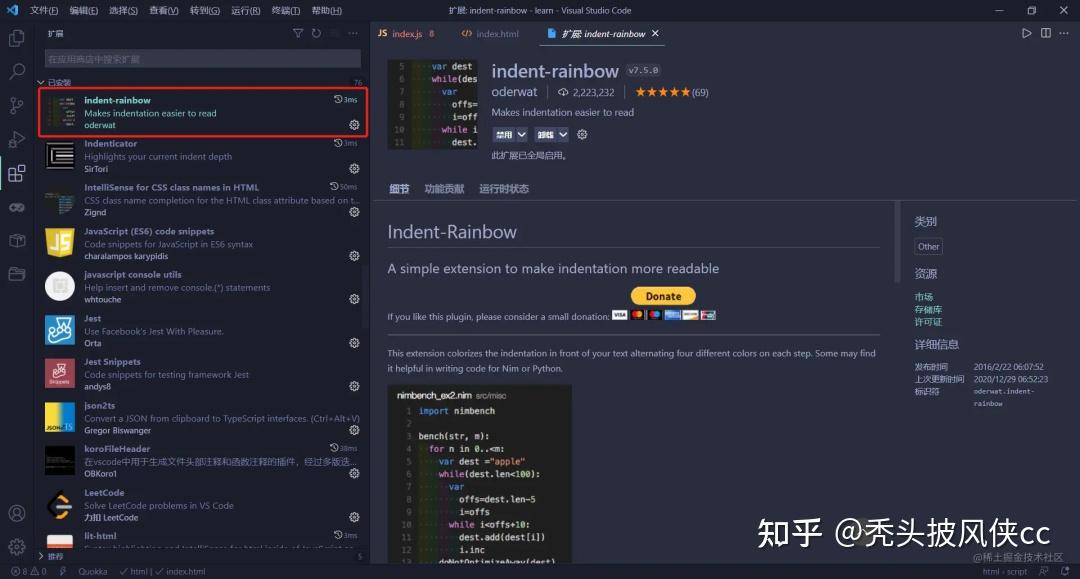Click the manage gear for Jest Snippets row
This screenshot has width=1080, height=579.
[354, 386]
